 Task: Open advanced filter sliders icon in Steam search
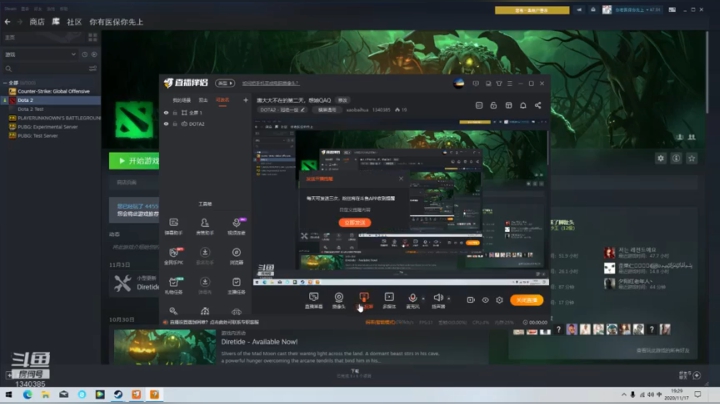[x=93, y=68]
